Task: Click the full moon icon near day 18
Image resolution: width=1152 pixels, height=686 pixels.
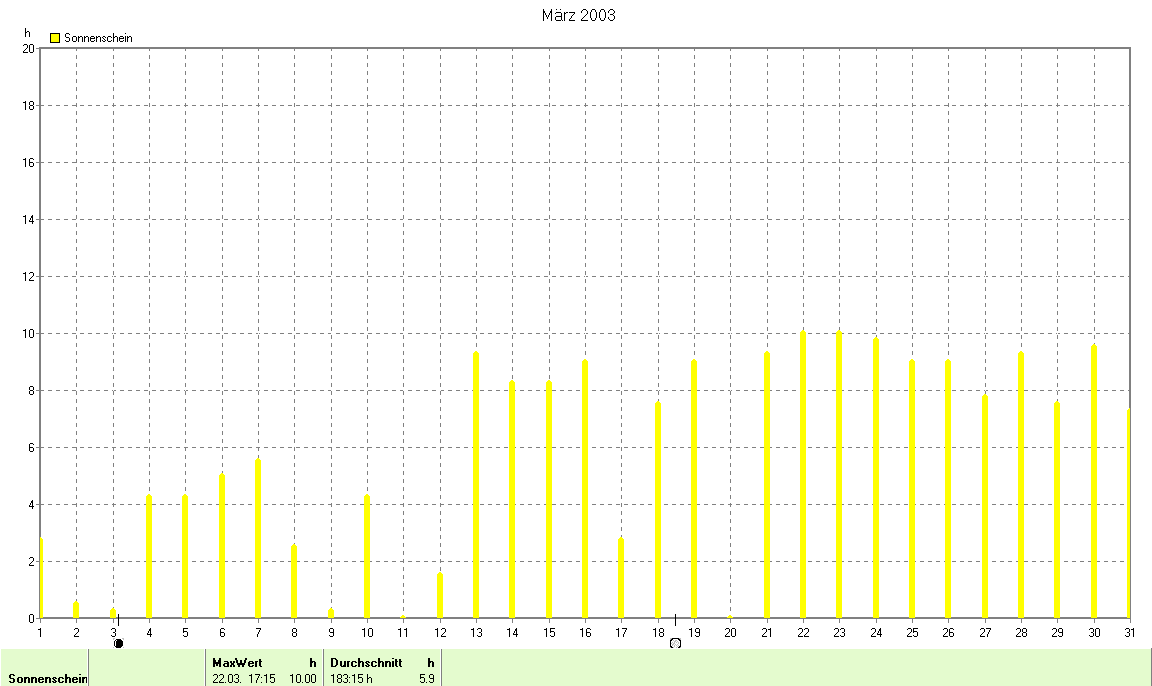Action: tap(675, 643)
